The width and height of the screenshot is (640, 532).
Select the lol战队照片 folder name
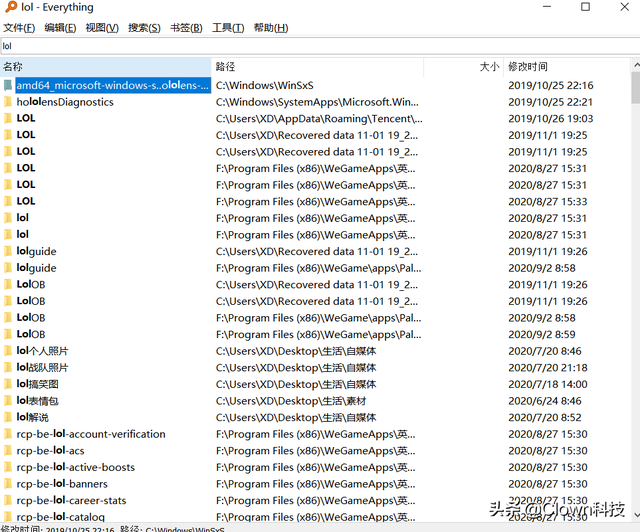[x=42, y=367]
